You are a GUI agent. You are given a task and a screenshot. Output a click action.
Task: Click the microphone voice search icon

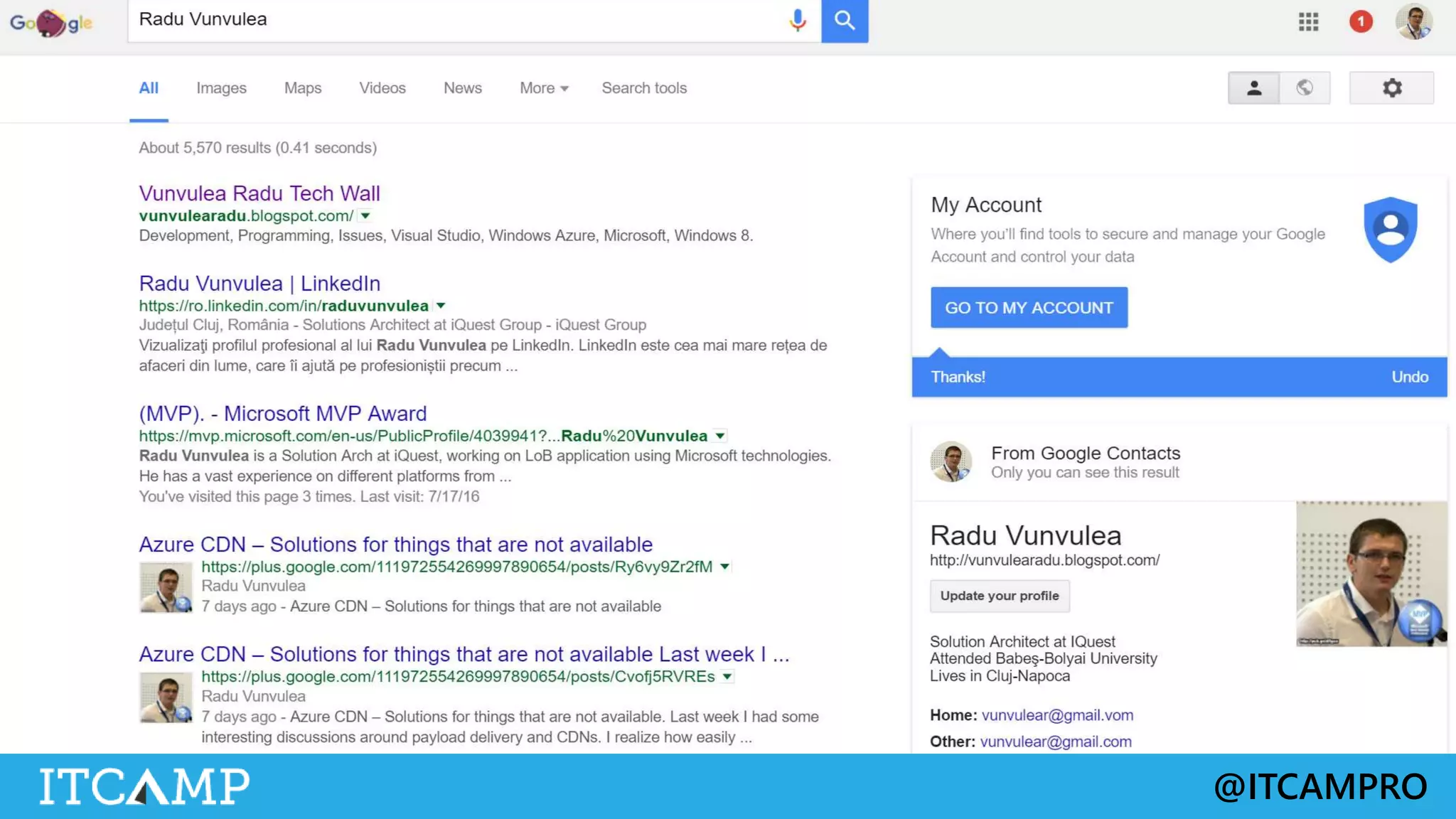pos(797,20)
